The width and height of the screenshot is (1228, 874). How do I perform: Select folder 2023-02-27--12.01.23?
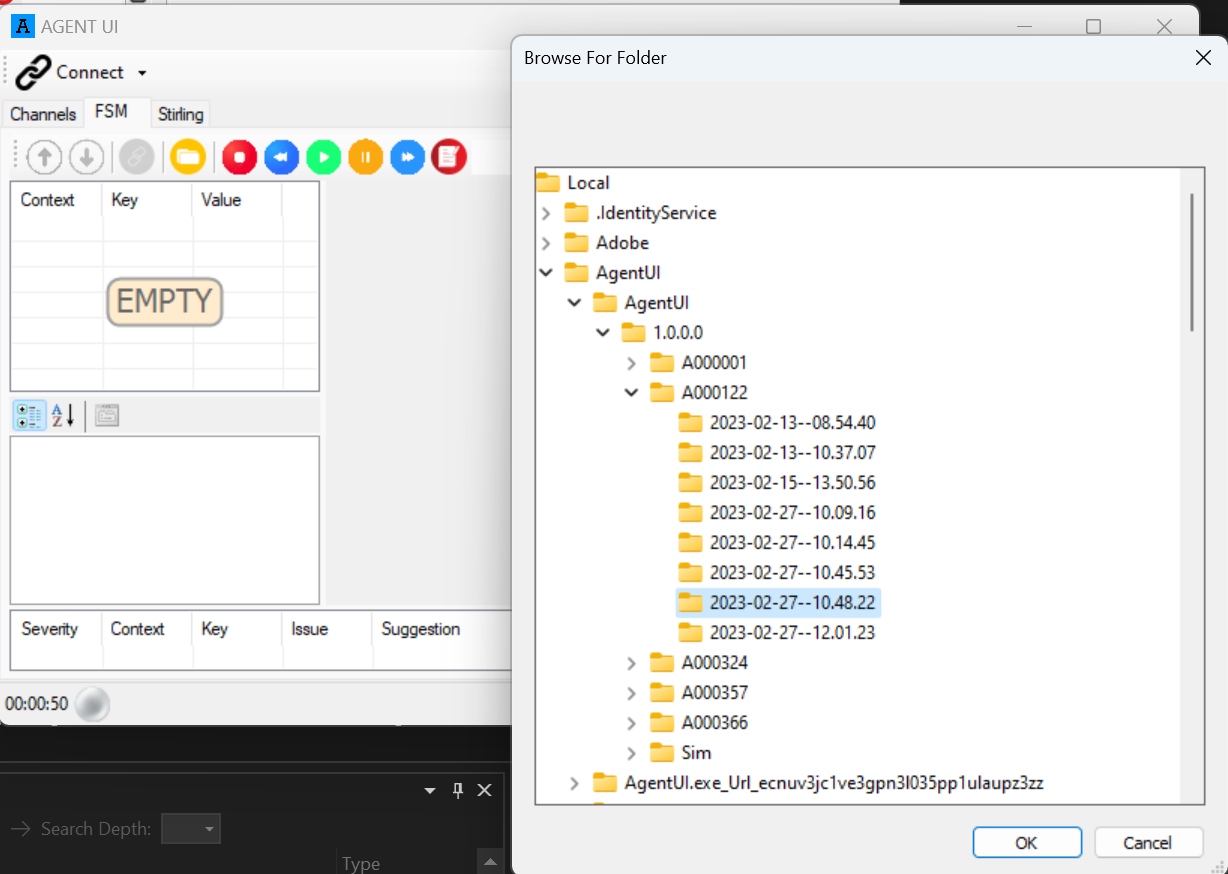point(792,633)
